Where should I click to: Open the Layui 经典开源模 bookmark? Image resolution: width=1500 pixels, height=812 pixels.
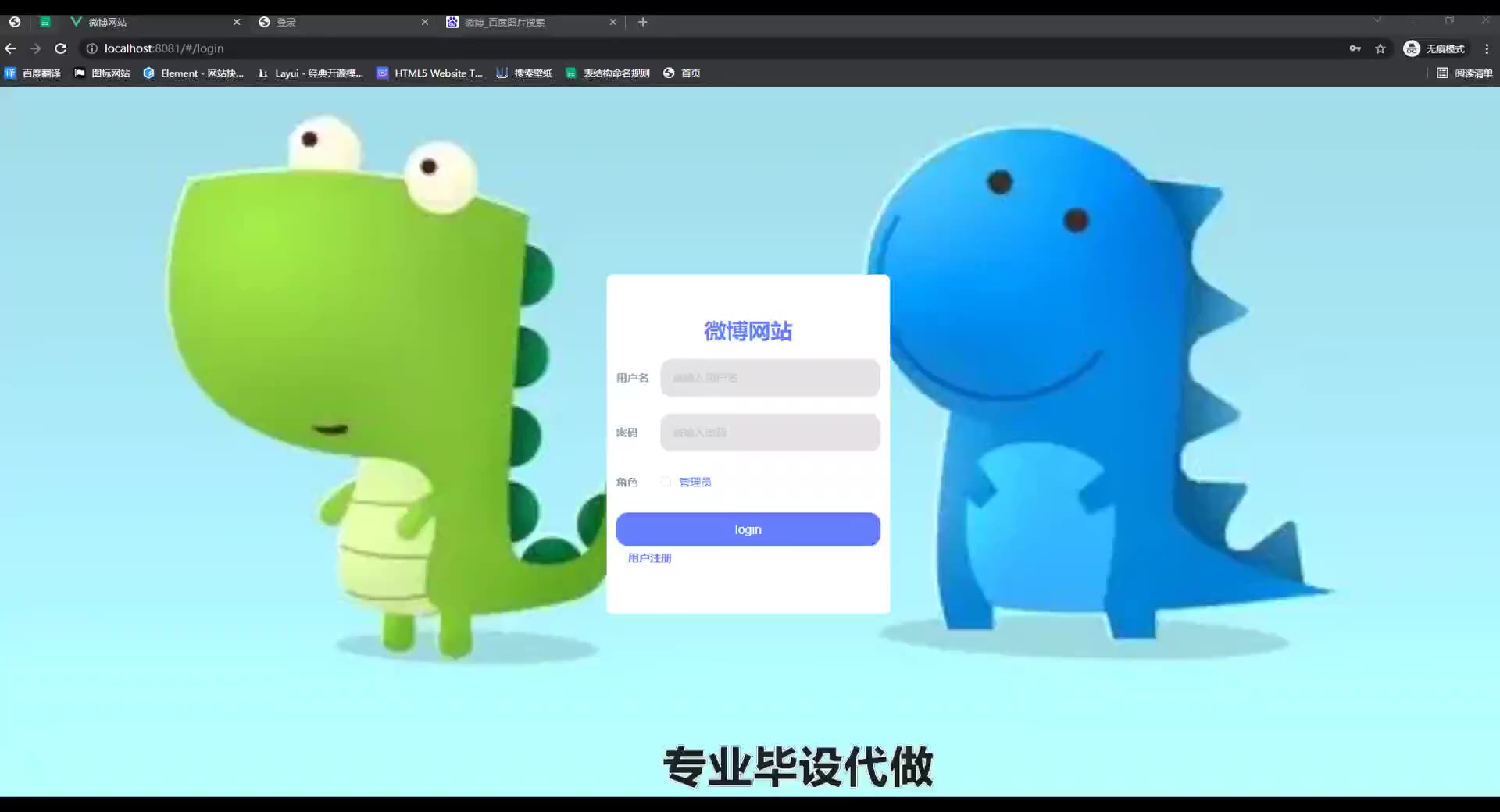point(310,73)
